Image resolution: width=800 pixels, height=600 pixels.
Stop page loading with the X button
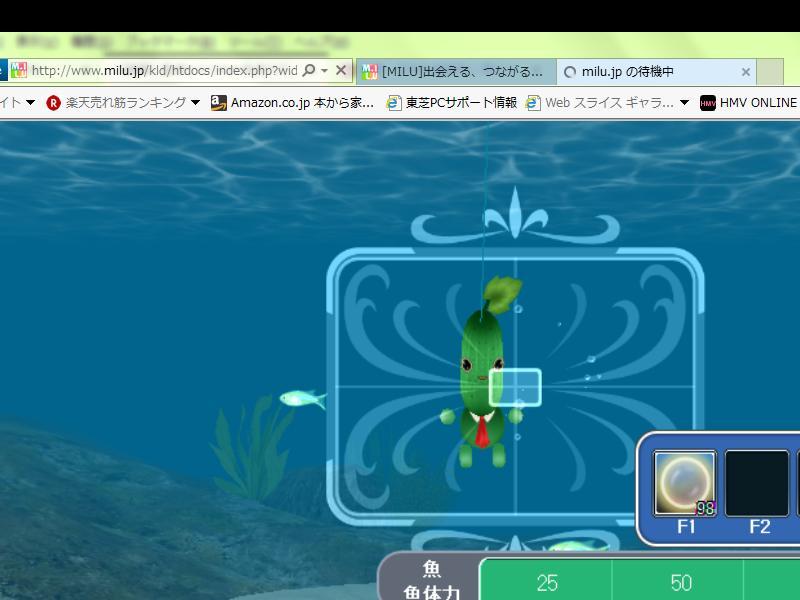point(341,70)
